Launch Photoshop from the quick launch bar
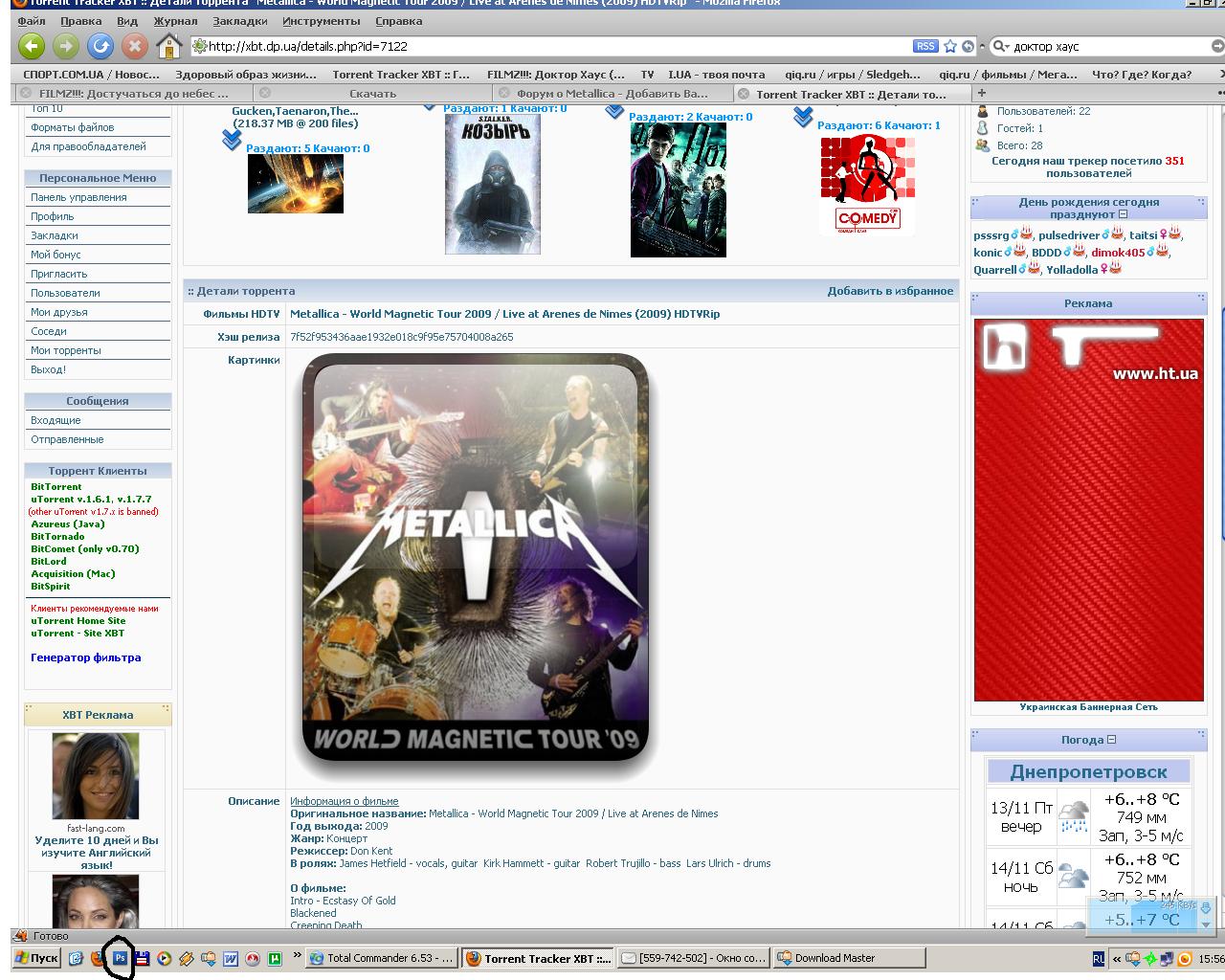This screenshot has height=980, width=1225. coord(120,957)
